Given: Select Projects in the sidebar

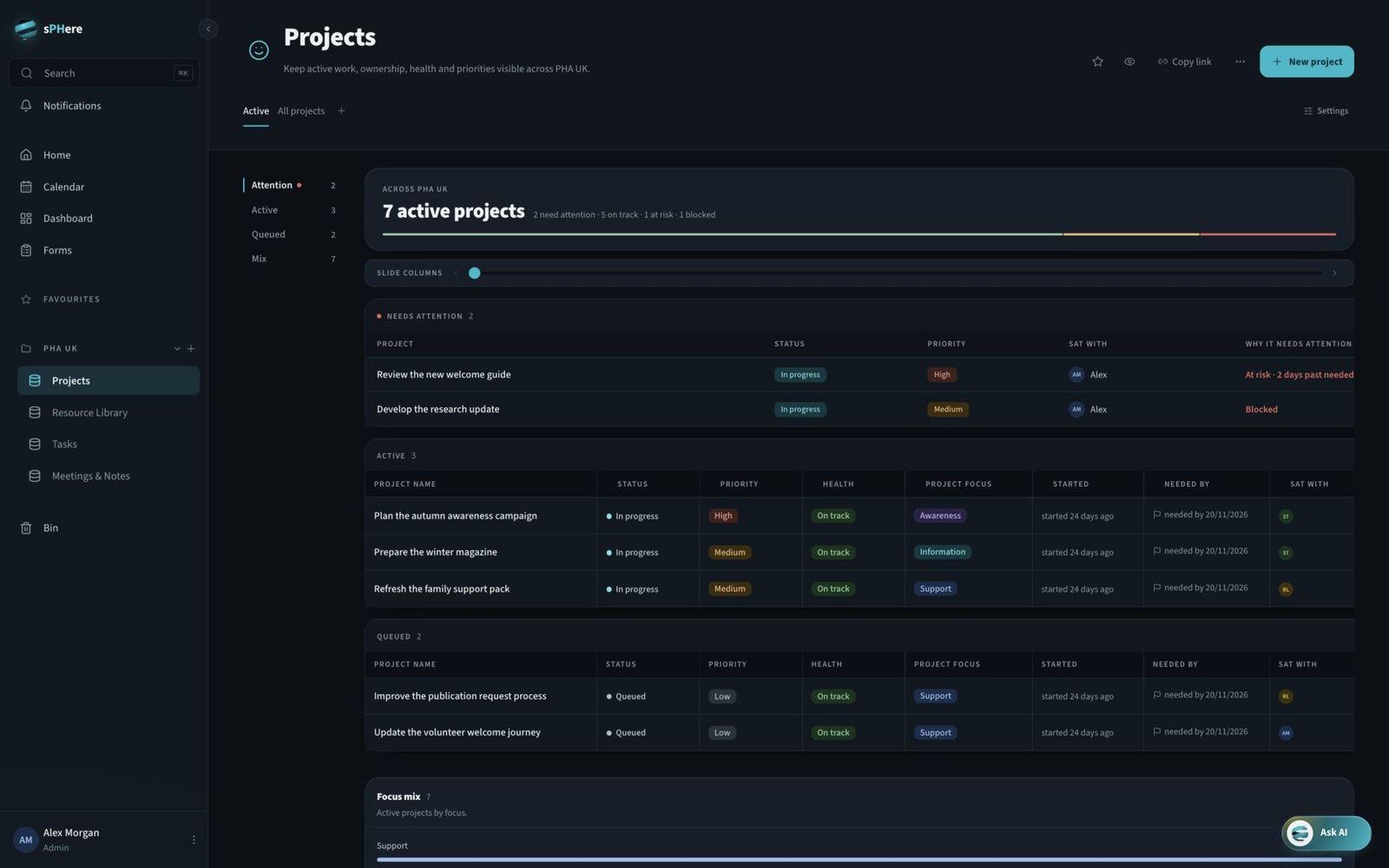Looking at the screenshot, I should pyautogui.click(x=109, y=380).
